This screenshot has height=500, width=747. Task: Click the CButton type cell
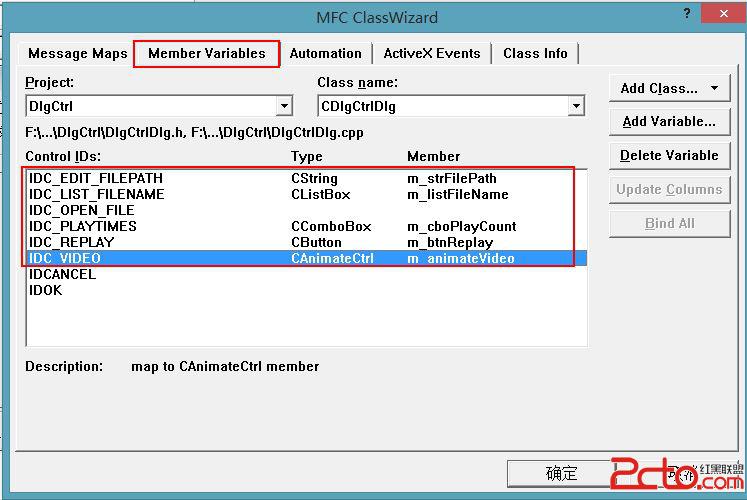316,242
